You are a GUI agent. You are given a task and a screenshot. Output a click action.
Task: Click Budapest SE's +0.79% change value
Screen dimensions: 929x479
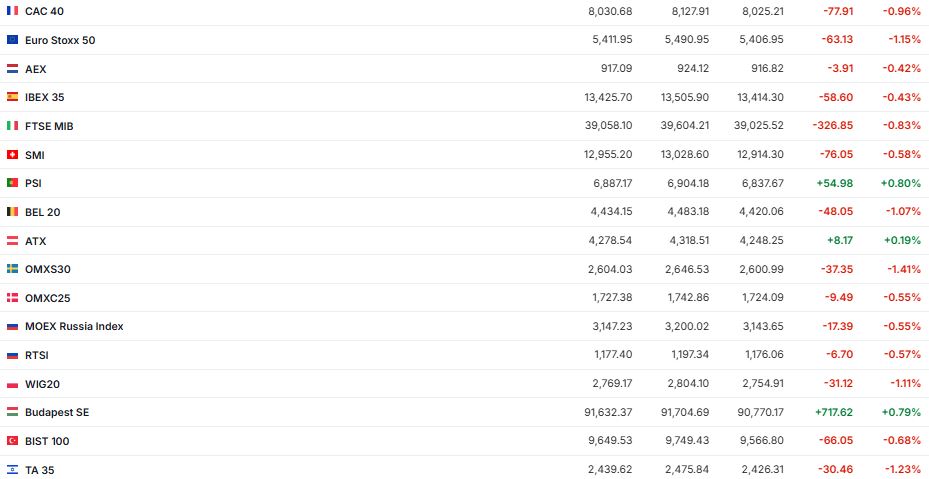click(x=900, y=412)
